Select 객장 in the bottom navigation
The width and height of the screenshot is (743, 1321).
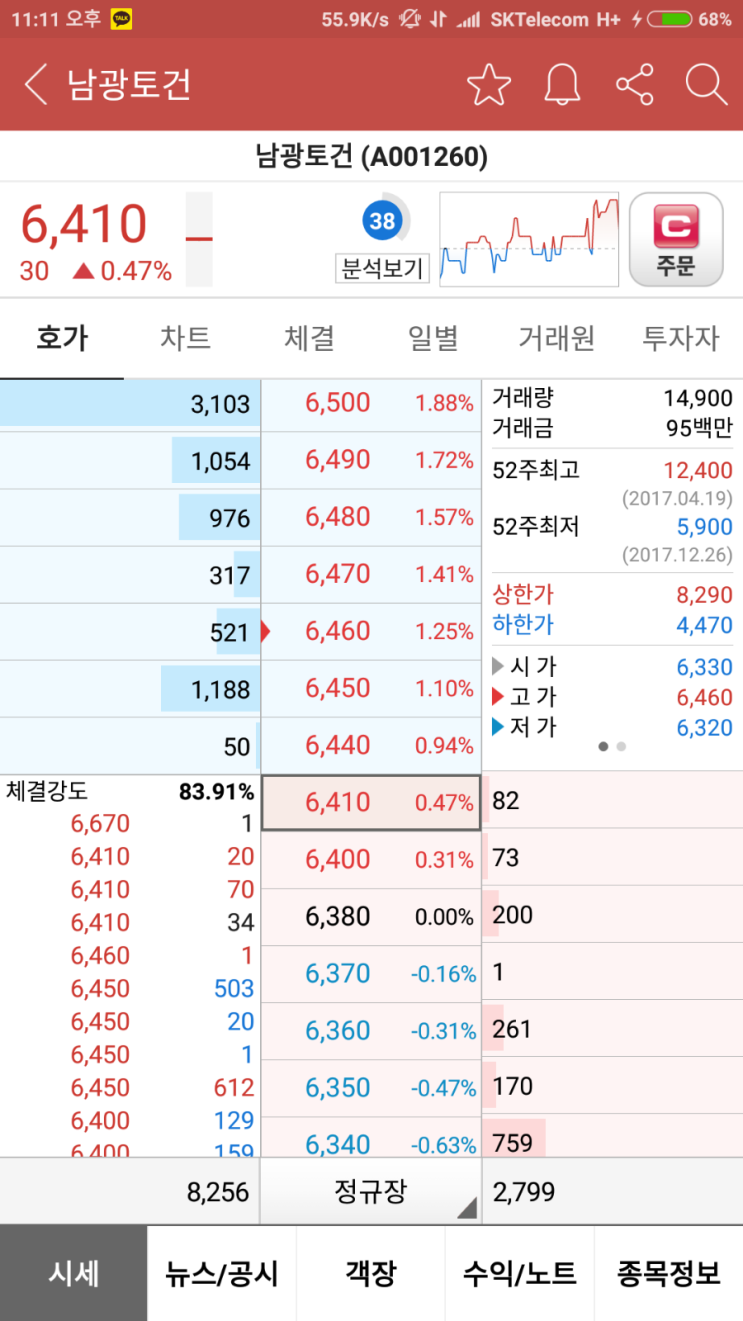[x=371, y=1273]
